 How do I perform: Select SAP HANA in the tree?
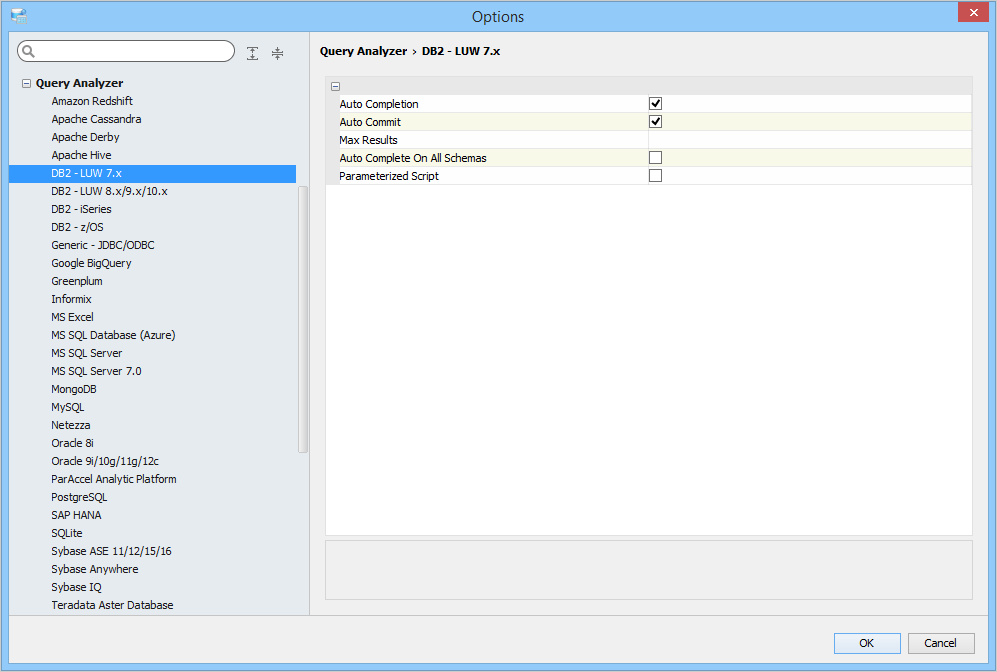tap(76, 516)
